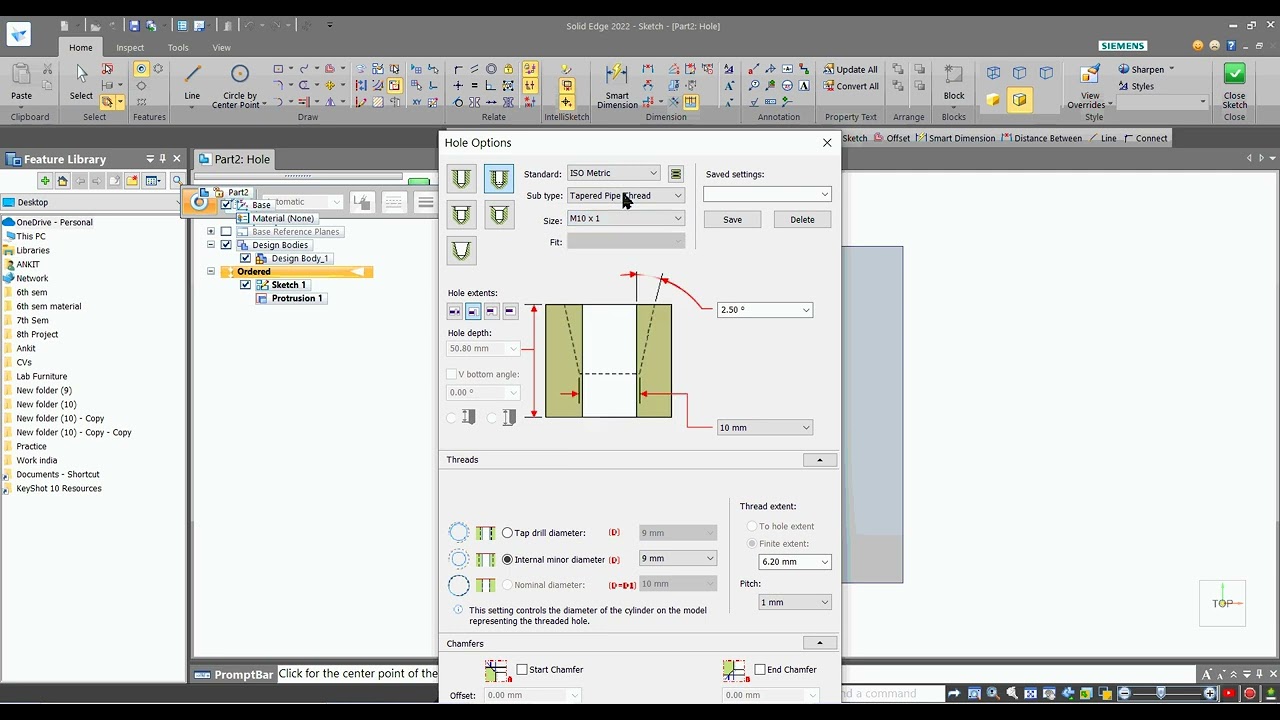Select the threaded hole type icon

click(499, 179)
